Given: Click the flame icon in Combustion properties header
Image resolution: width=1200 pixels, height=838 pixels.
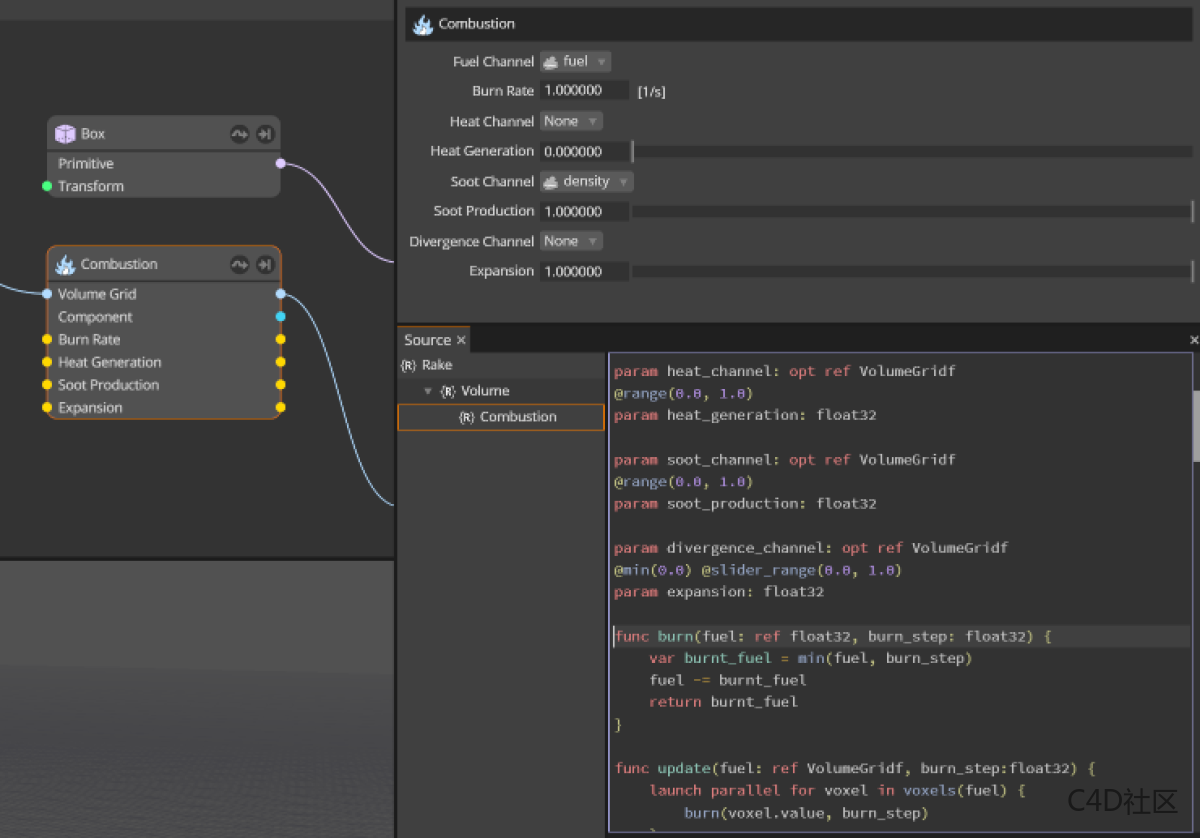Looking at the screenshot, I should pyautogui.click(x=423, y=25).
